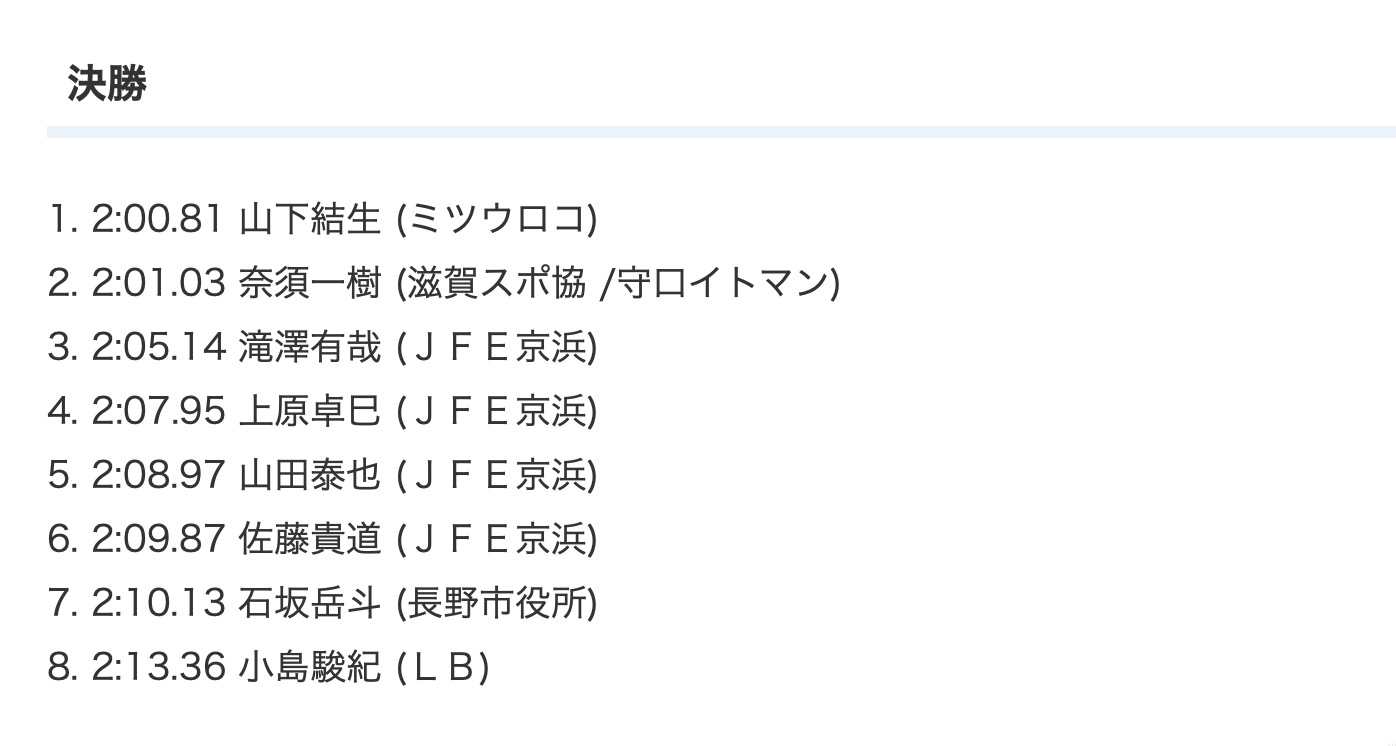Viewport: 1396px width, 746px height.
Task: Click the light blue divider under 決勝
Action: coord(720,132)
